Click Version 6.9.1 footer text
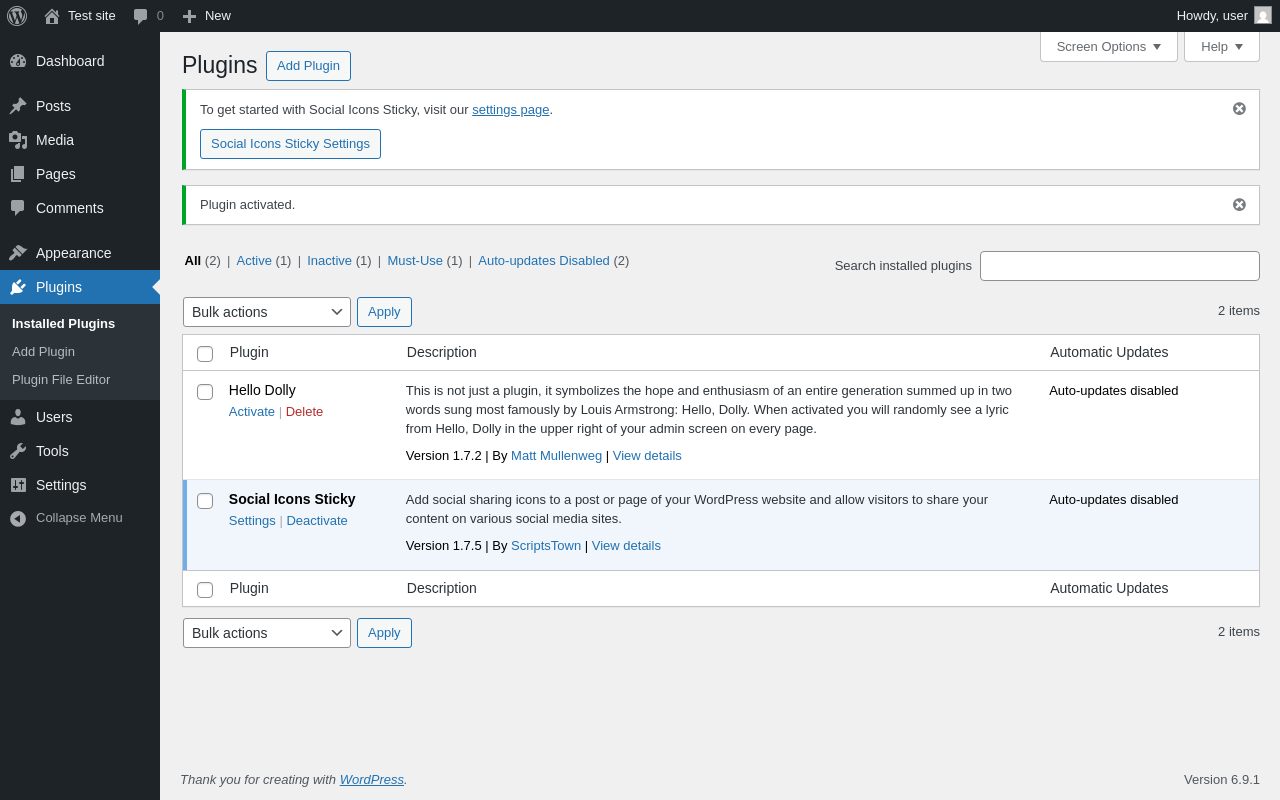Screen dimensions: 1280x800 [1222, 780]
